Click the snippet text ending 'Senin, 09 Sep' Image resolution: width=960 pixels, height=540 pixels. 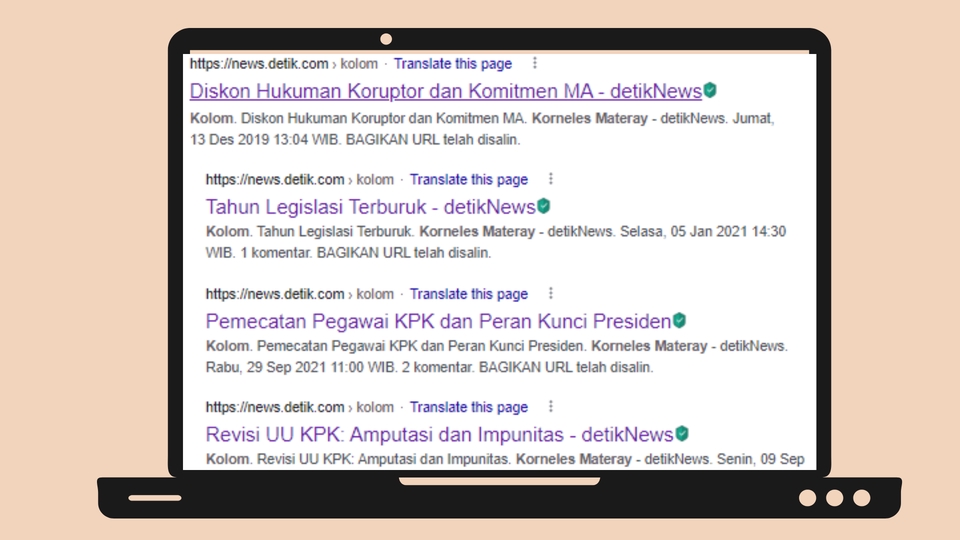(x=505, y=459)
